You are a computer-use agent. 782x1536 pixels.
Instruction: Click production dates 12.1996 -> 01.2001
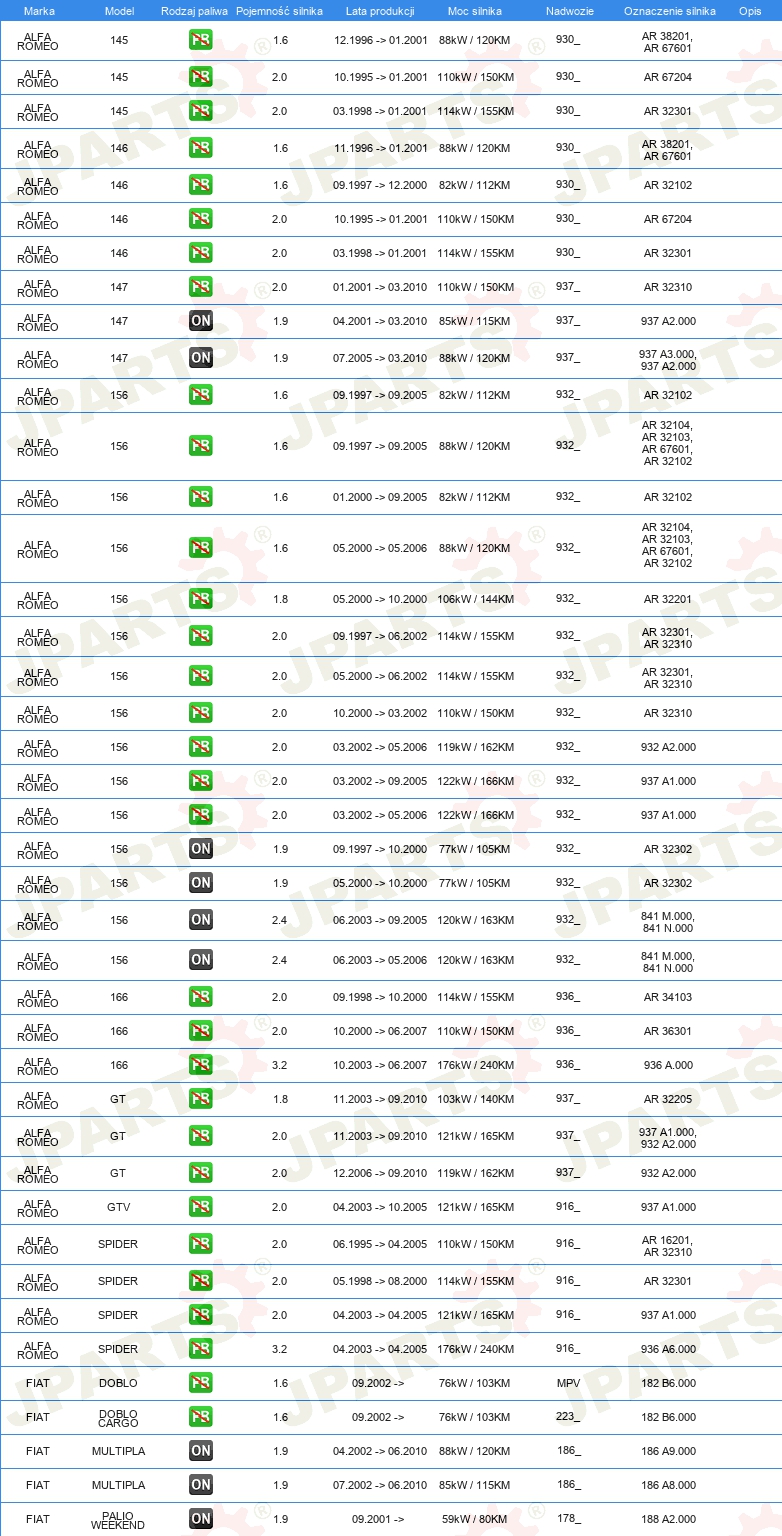pyautogui.click(x=380, y=41)
